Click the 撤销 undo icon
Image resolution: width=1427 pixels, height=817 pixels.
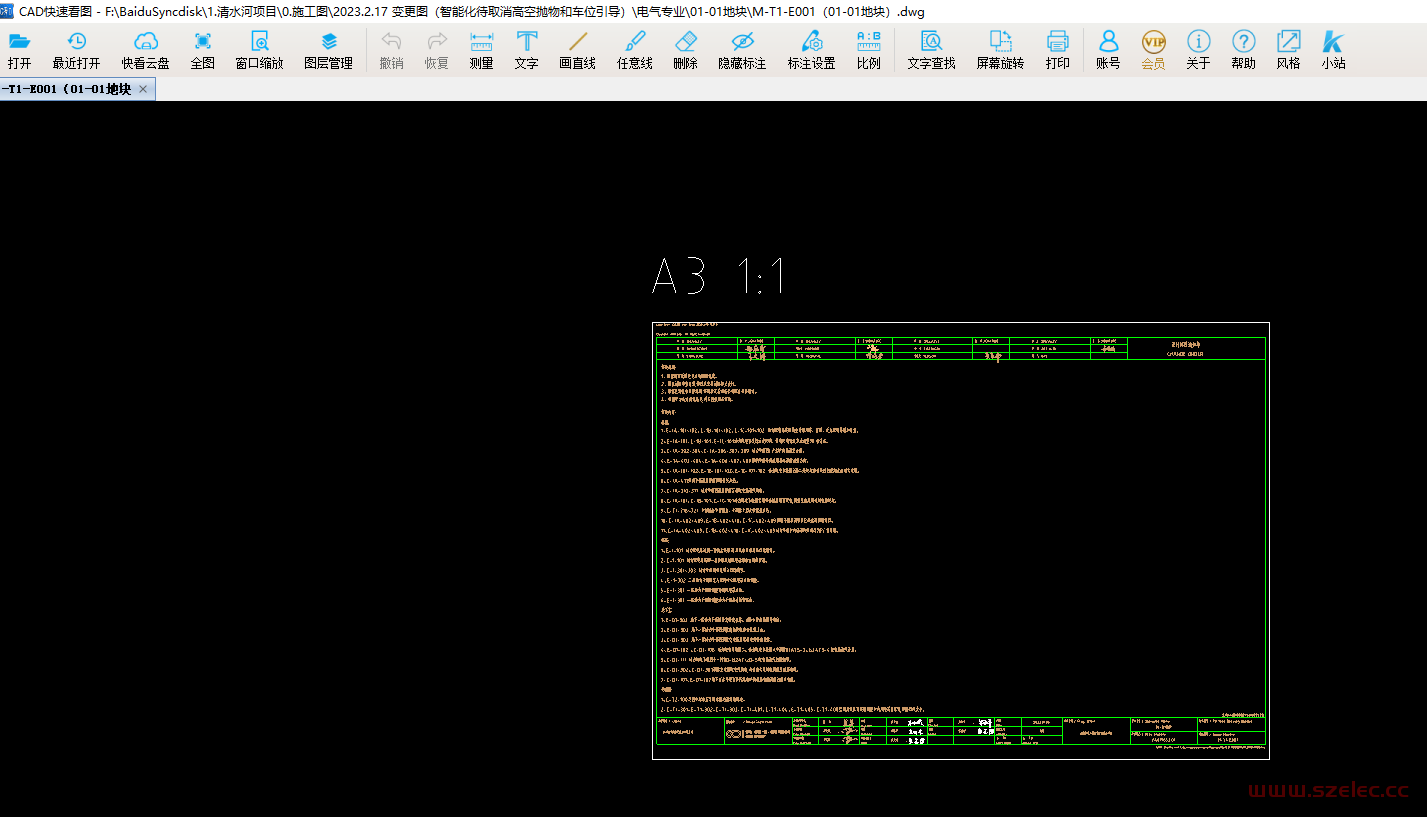(x=392, y=50)
